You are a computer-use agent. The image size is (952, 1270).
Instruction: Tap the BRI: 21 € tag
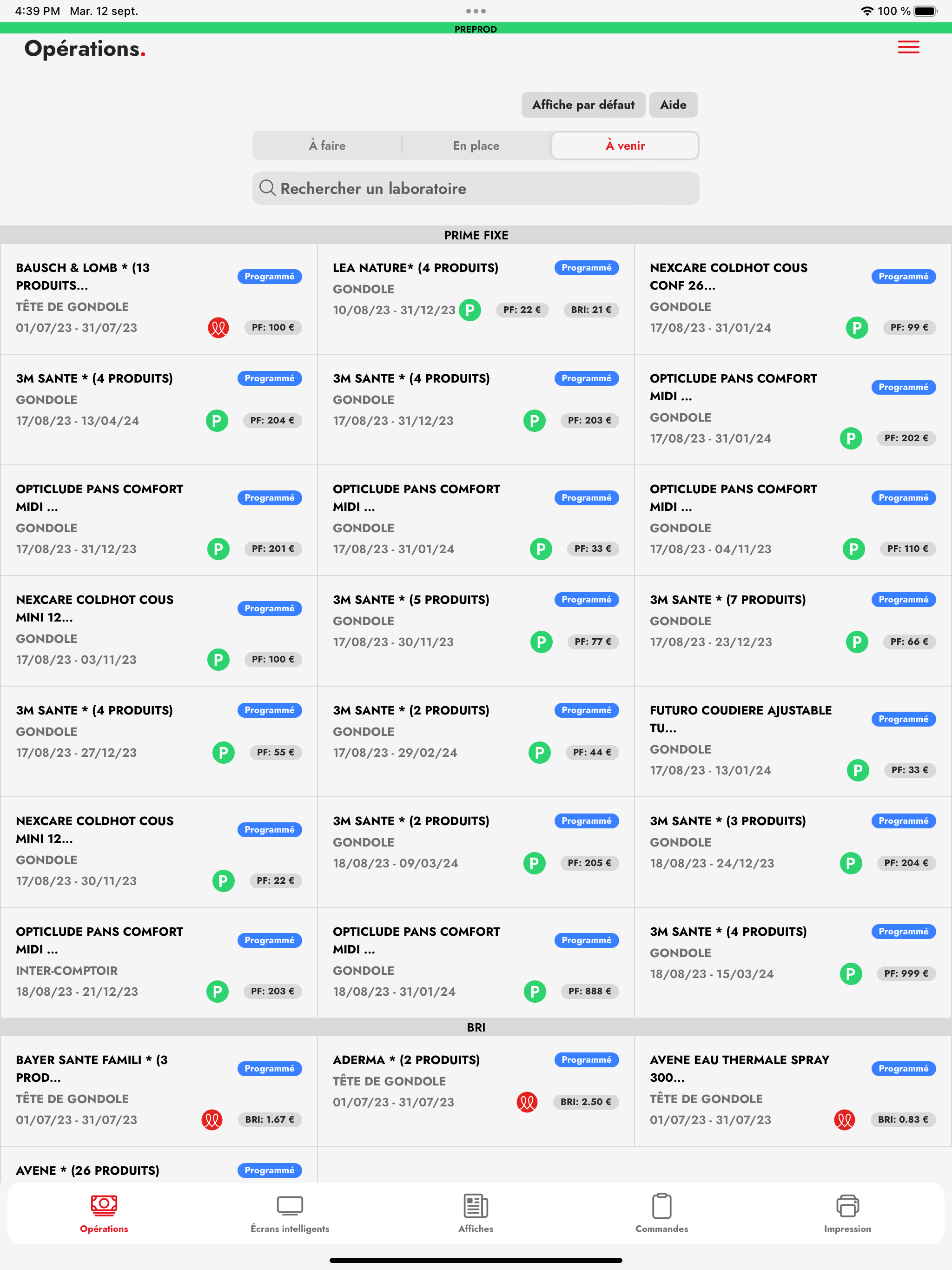click(591, 310)
